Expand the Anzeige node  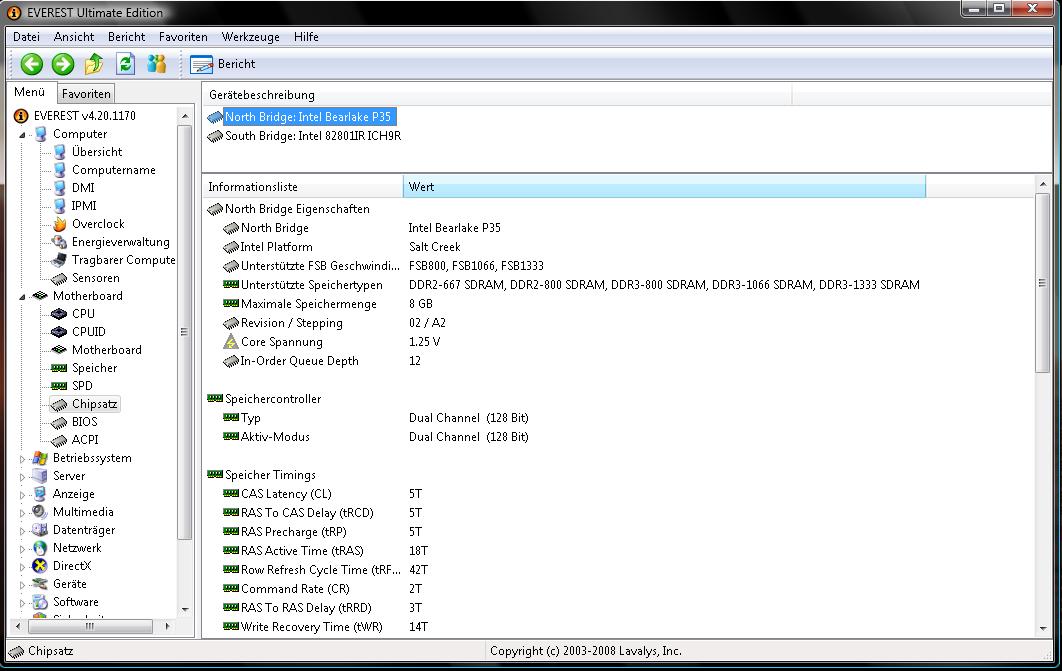(22, 495)
